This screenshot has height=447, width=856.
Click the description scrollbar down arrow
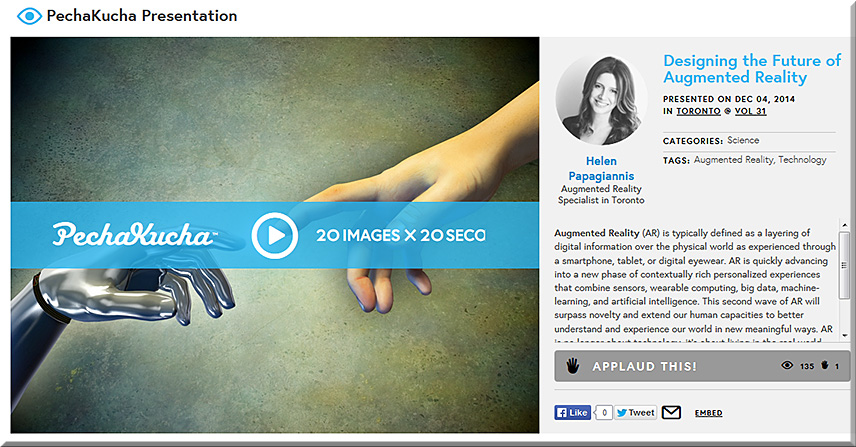[845, 335]
